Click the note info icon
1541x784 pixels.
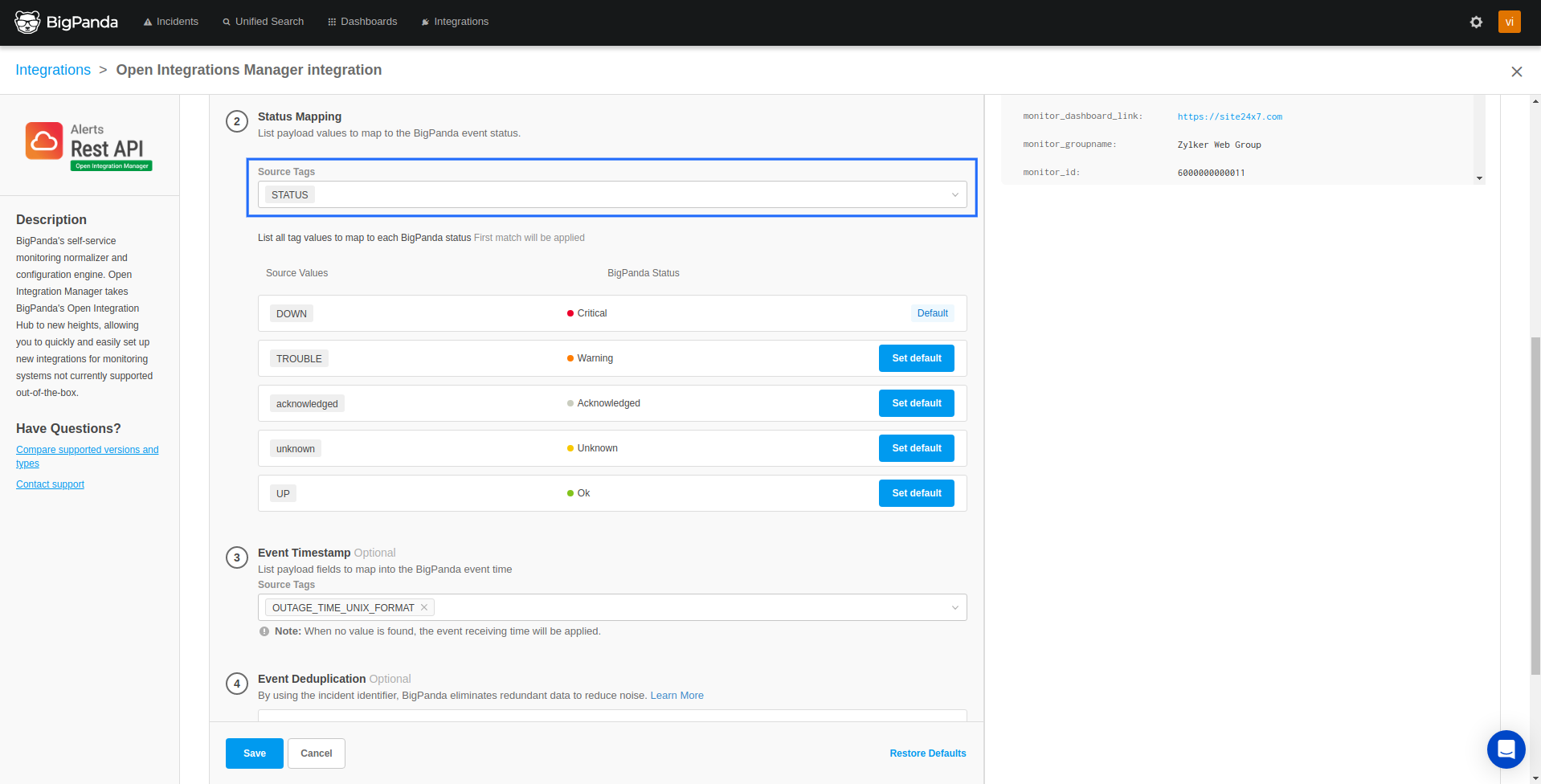click(x=264, y=631)
